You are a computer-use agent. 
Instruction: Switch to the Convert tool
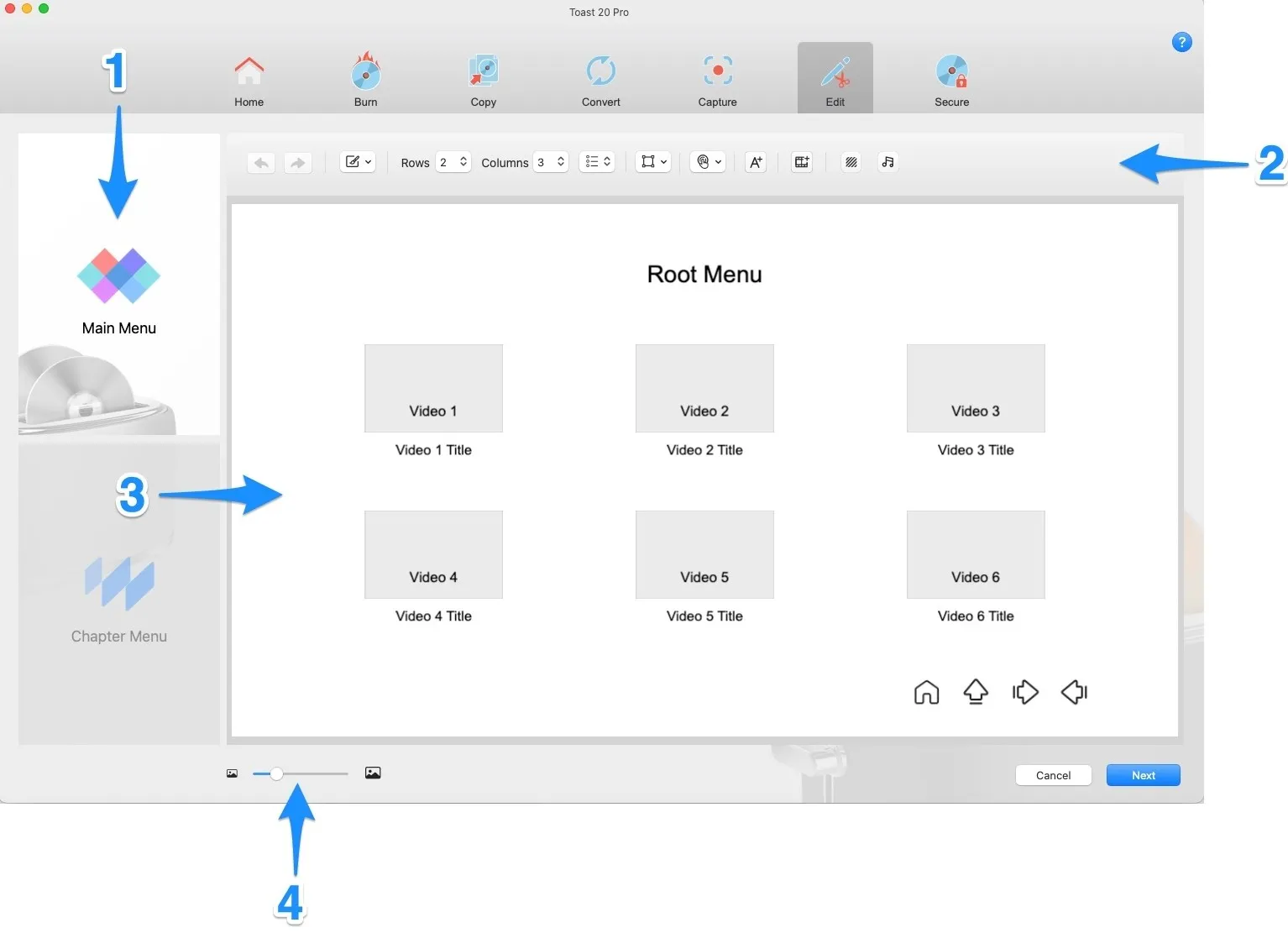click(600, 80)
